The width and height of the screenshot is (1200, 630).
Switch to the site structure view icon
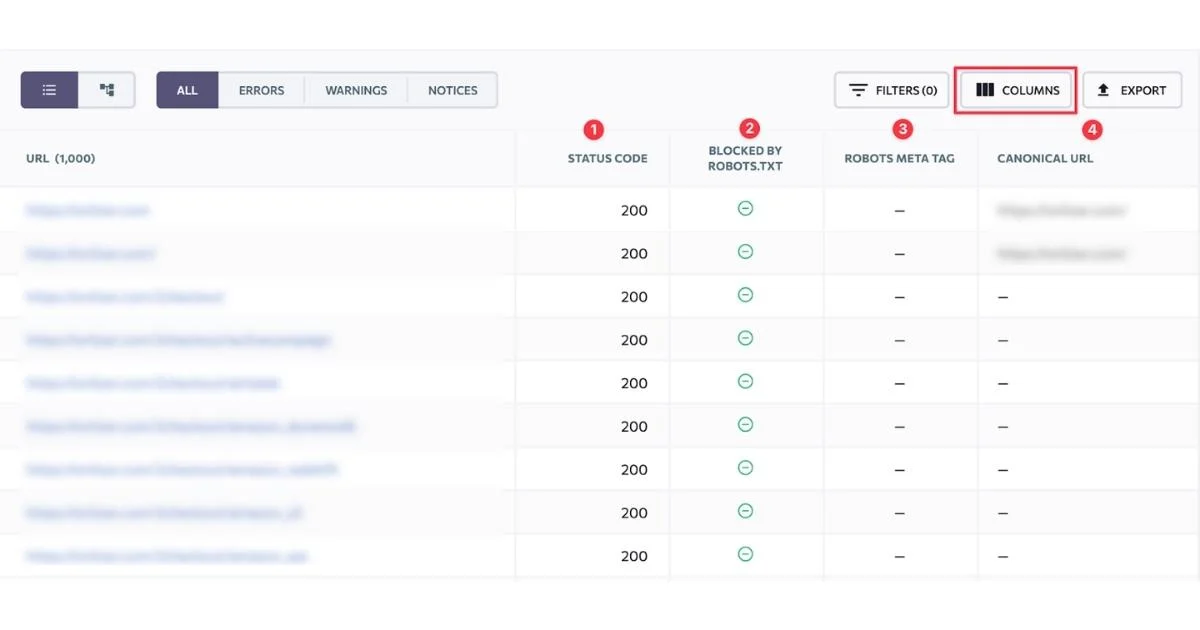pos(106,89)
